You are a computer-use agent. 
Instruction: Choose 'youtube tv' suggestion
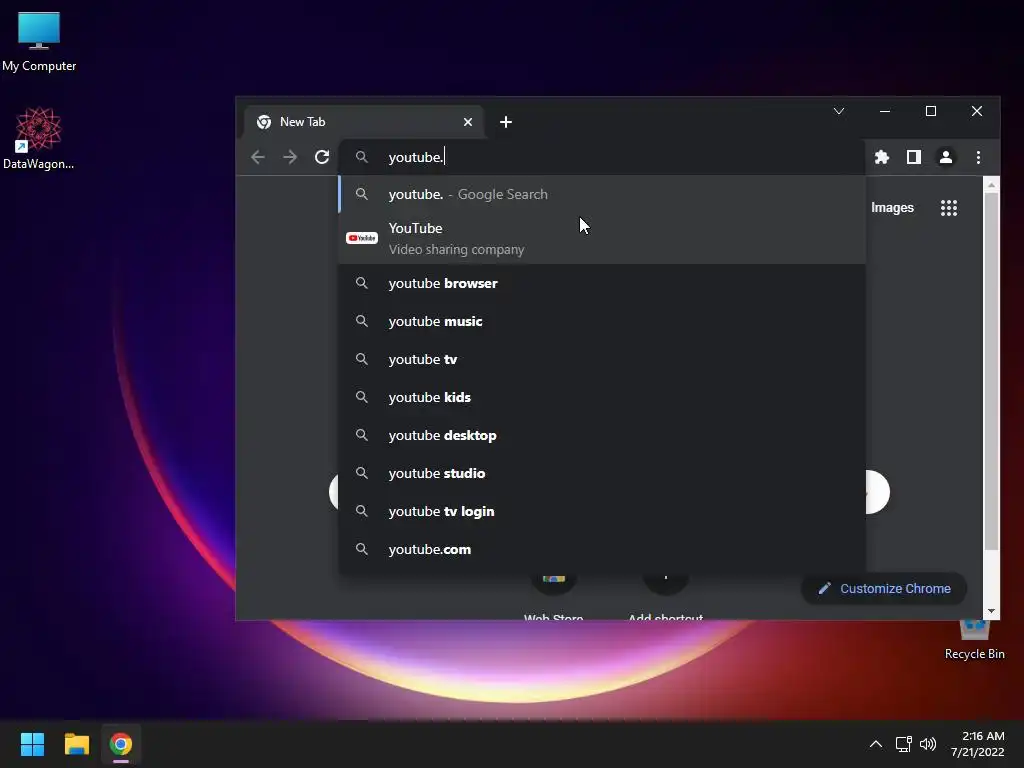602,359
